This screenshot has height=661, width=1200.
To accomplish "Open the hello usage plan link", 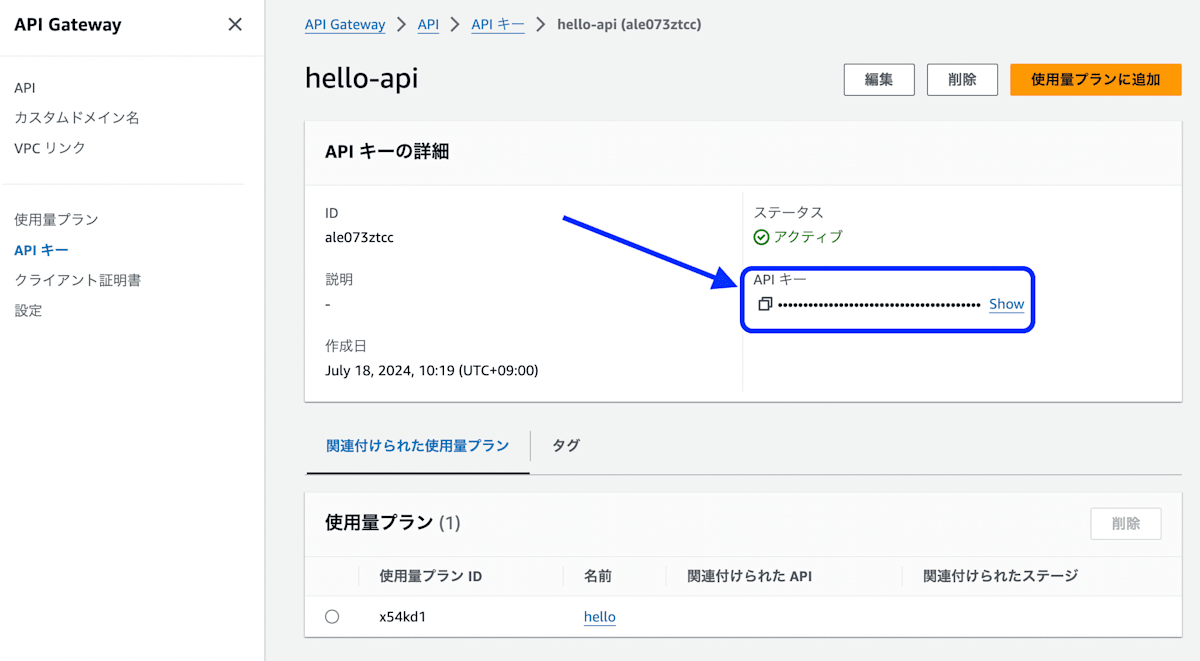I will 600,617.
